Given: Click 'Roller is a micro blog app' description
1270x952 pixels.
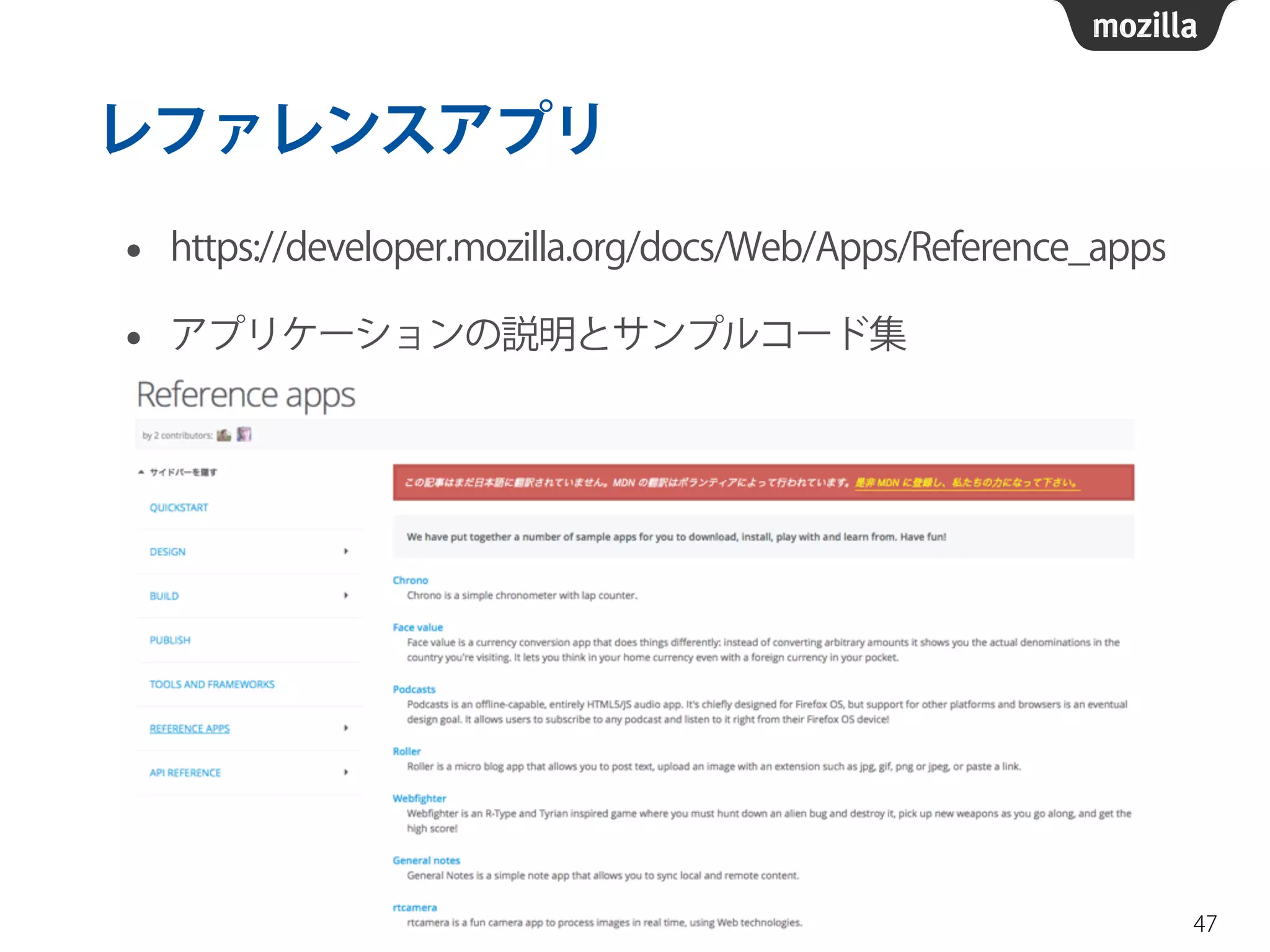Looking at the screenshot, I should point(714,766).
